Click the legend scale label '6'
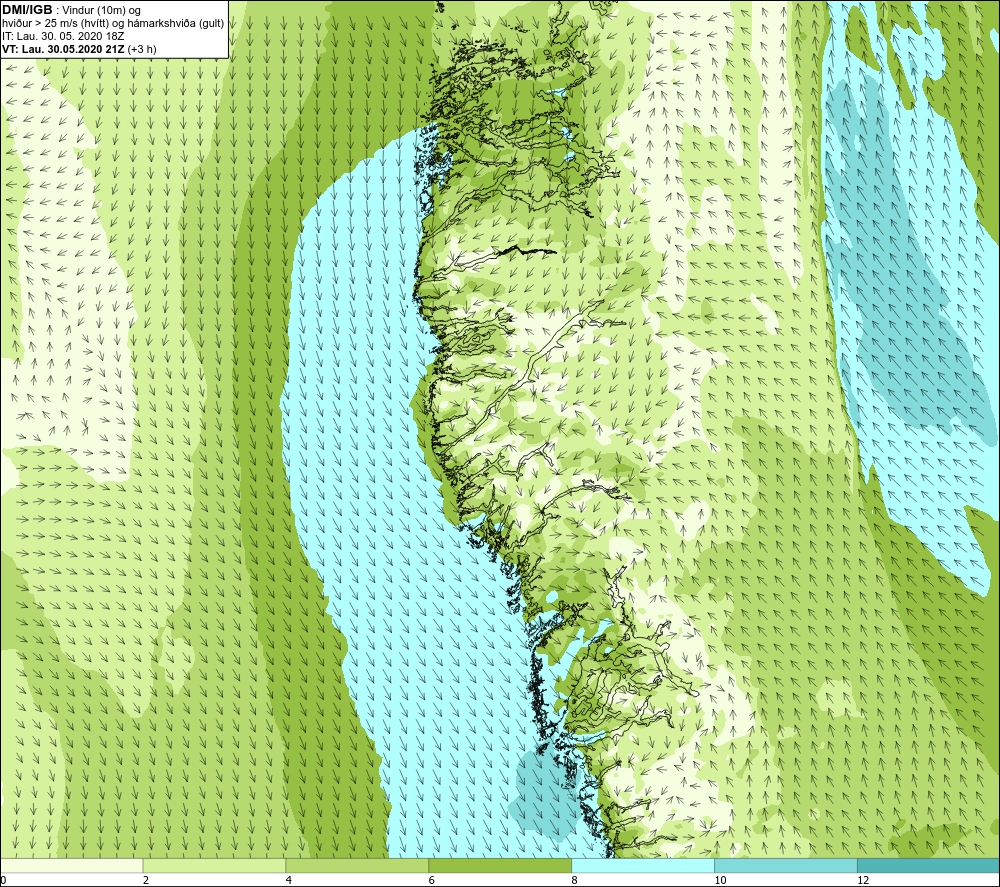This screenshot has height=887, width=1000. pyautogui.click(x=432, y=880)
